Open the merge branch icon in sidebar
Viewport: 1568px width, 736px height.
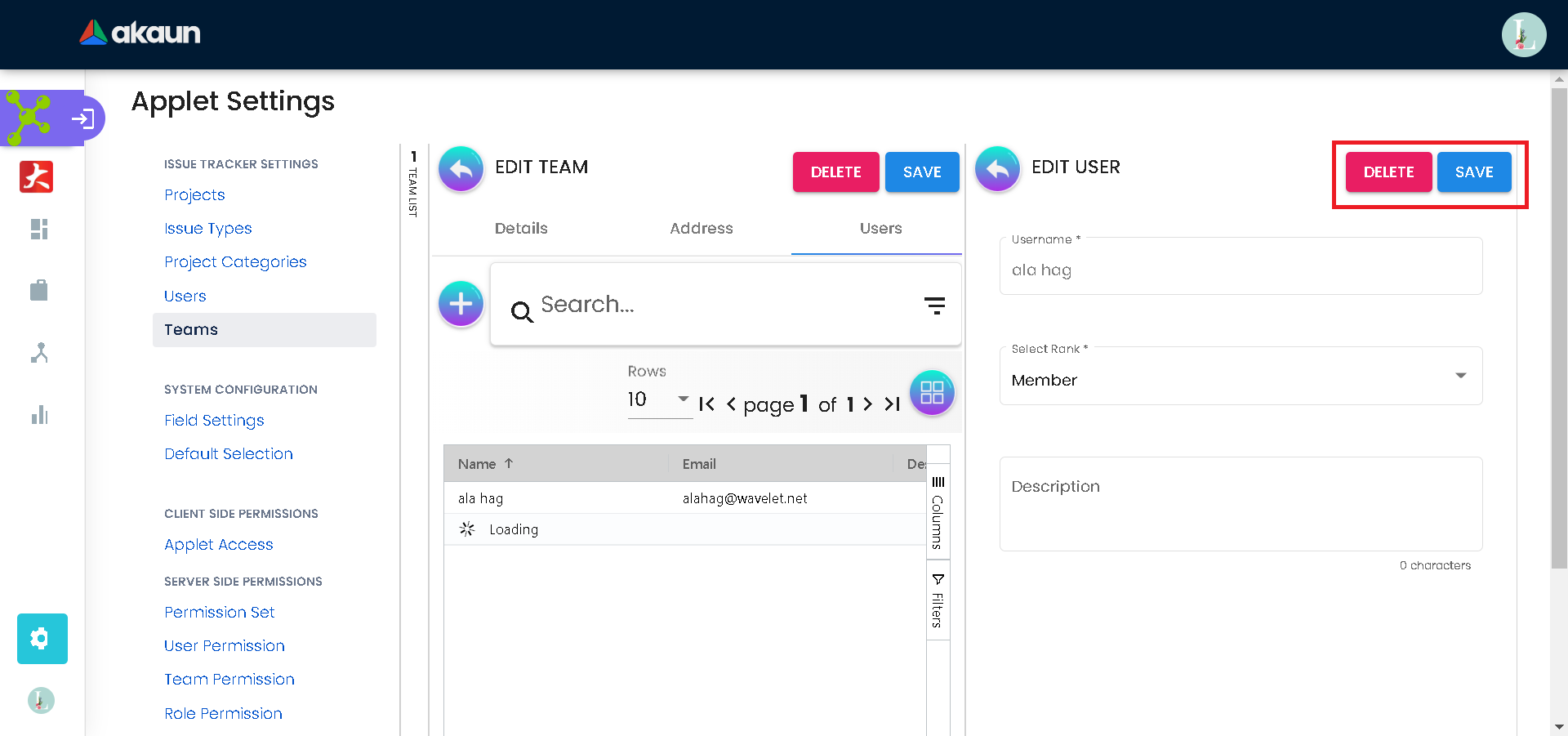[x=39, y=353]
